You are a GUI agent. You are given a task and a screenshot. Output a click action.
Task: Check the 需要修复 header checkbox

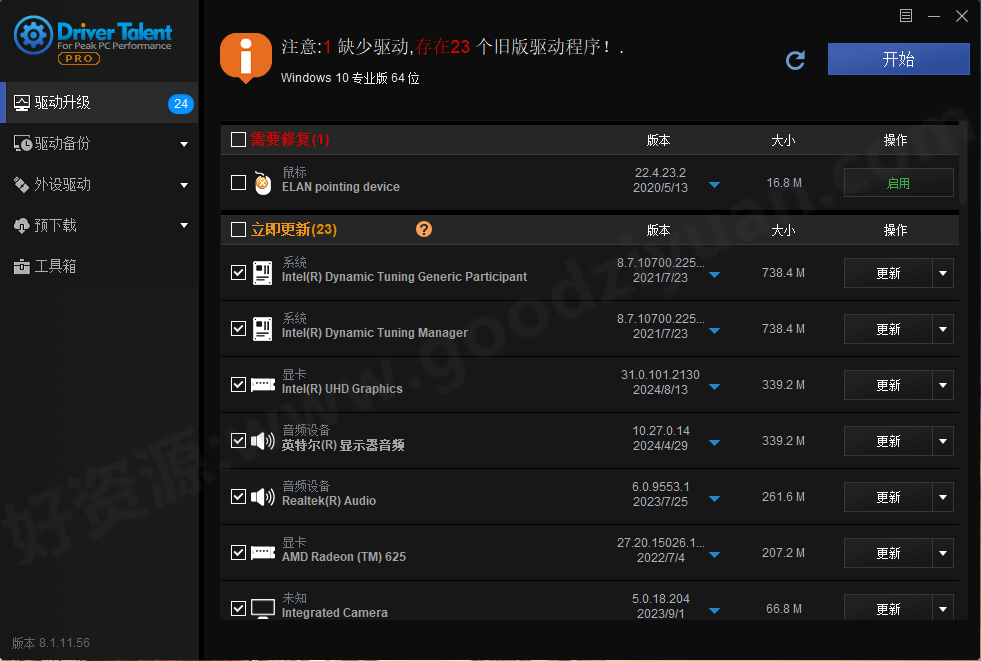click(x=237, y=140)
